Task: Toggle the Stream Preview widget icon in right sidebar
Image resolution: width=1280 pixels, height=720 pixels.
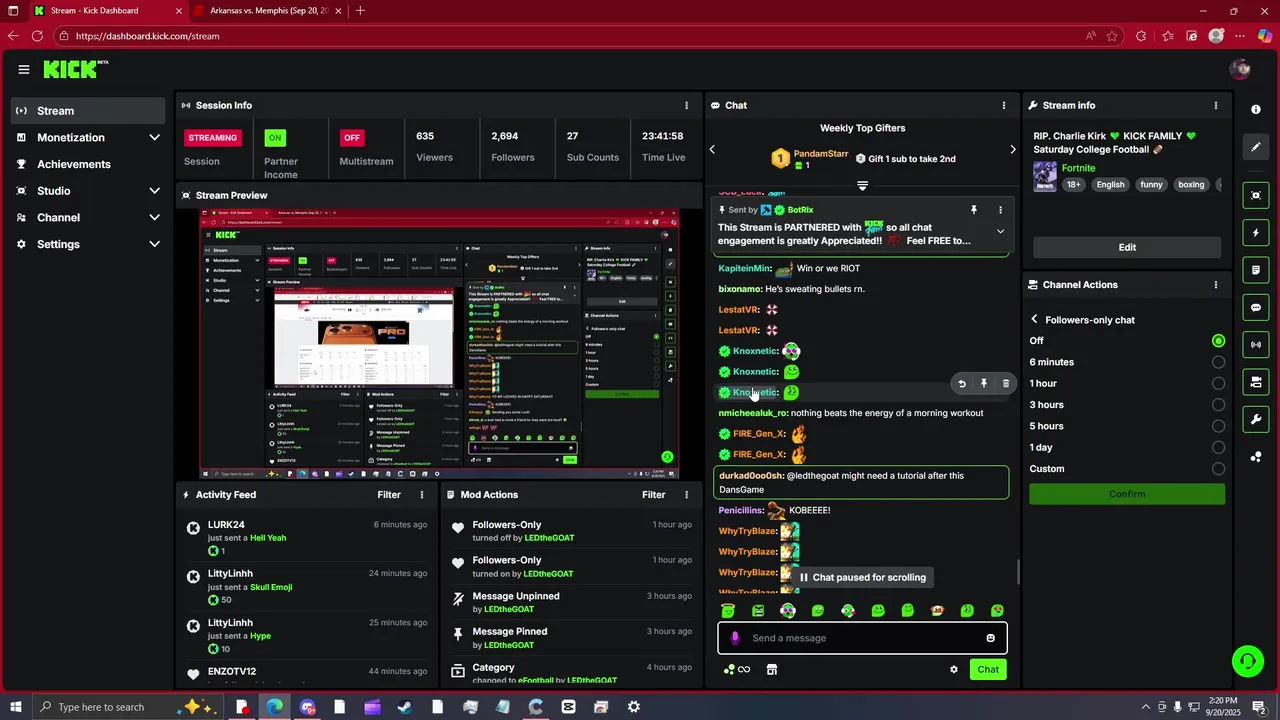Action: pyautogui.click(x=1256, y=195)
